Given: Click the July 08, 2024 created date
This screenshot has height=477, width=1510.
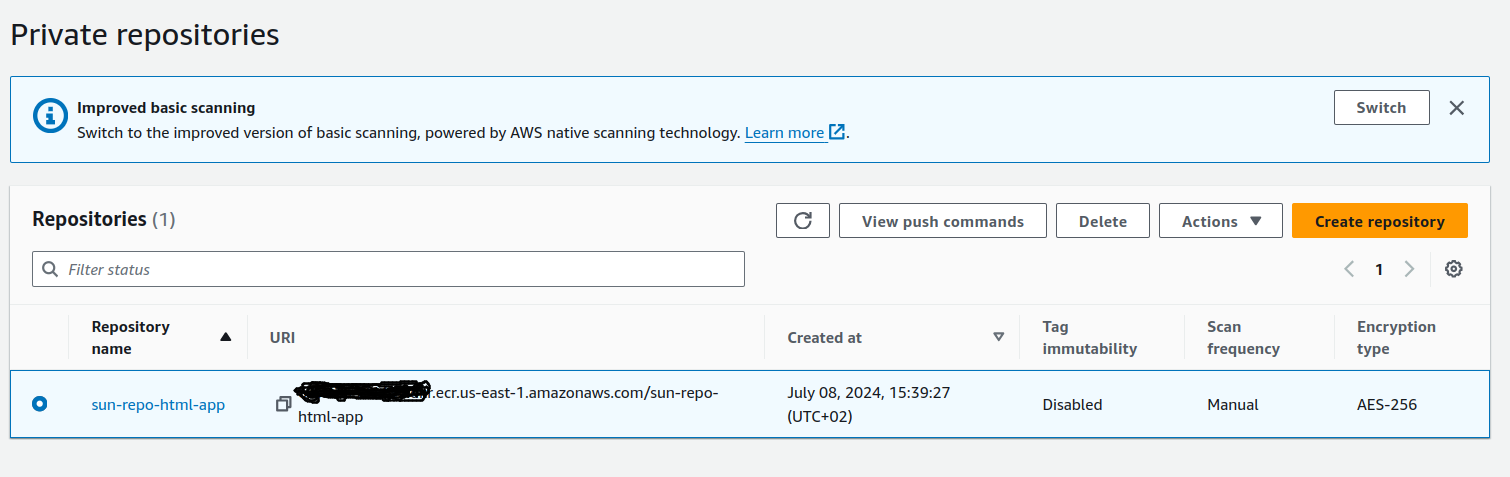Looking at the screenshot, I should click(868, 404).
